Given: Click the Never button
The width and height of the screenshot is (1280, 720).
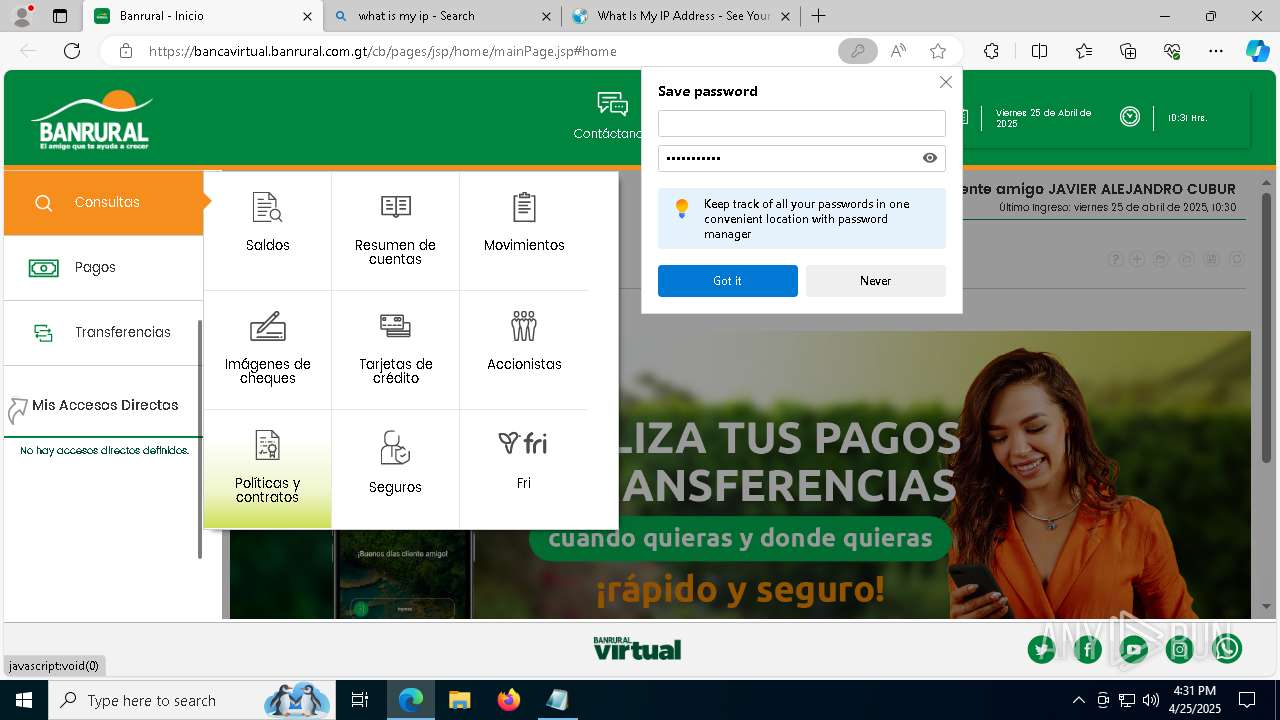Looking at the screenshot, I should (x=876, y=281).
